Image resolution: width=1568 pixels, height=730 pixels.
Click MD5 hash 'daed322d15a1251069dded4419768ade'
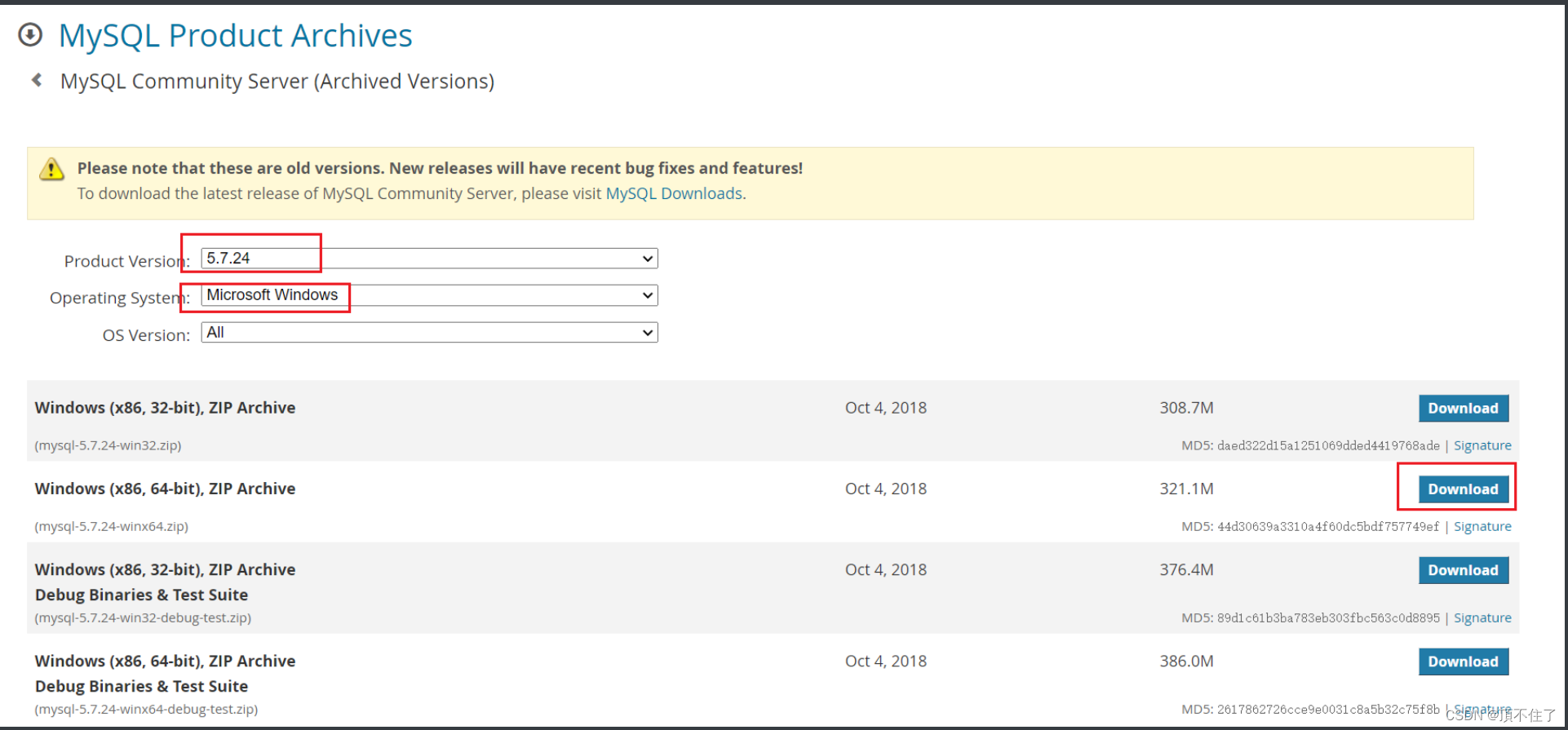pos(1328,445)
